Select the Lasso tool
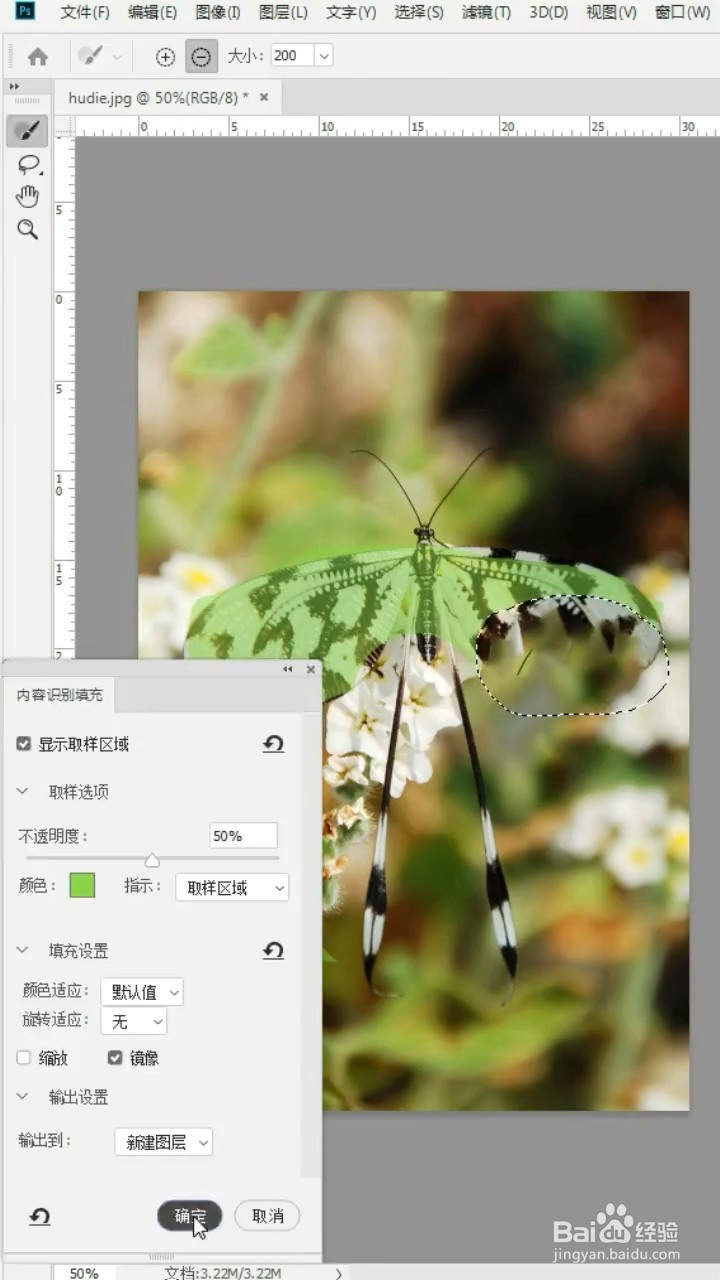 point(28,164)
